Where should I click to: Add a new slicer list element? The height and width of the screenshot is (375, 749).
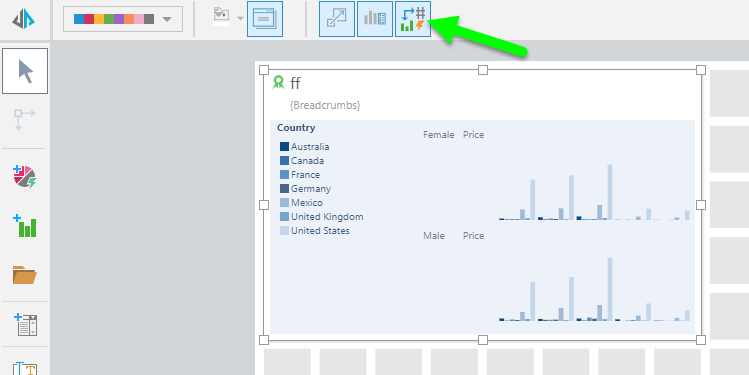(x=25, y=324)
